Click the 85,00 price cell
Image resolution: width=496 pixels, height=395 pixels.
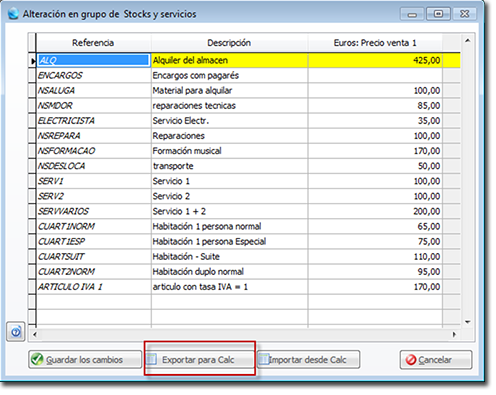[x=375, y=106]
